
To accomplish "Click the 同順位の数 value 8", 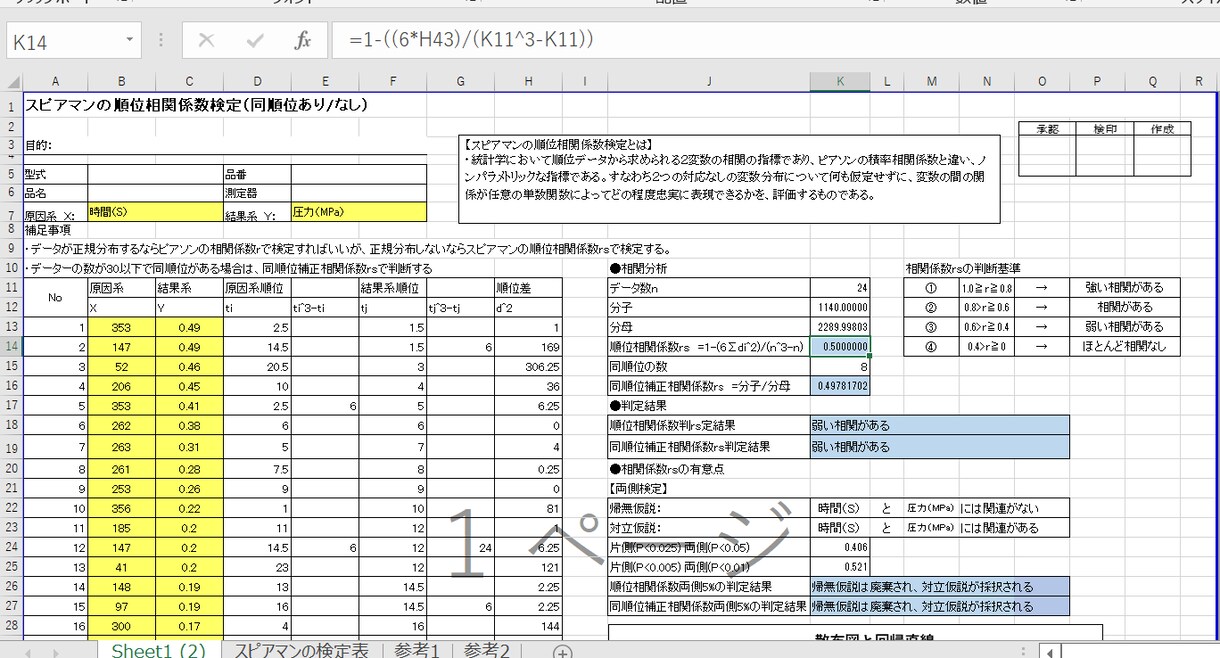I will point(840,366).
